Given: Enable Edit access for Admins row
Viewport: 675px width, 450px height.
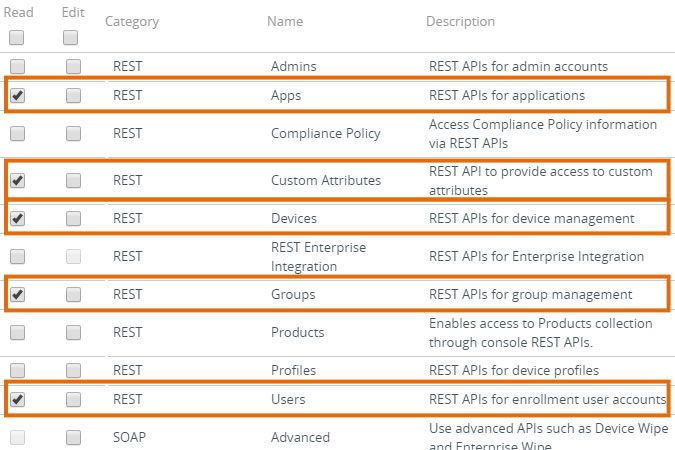Looking at the screenshot, I should click(x=73, y=66).
